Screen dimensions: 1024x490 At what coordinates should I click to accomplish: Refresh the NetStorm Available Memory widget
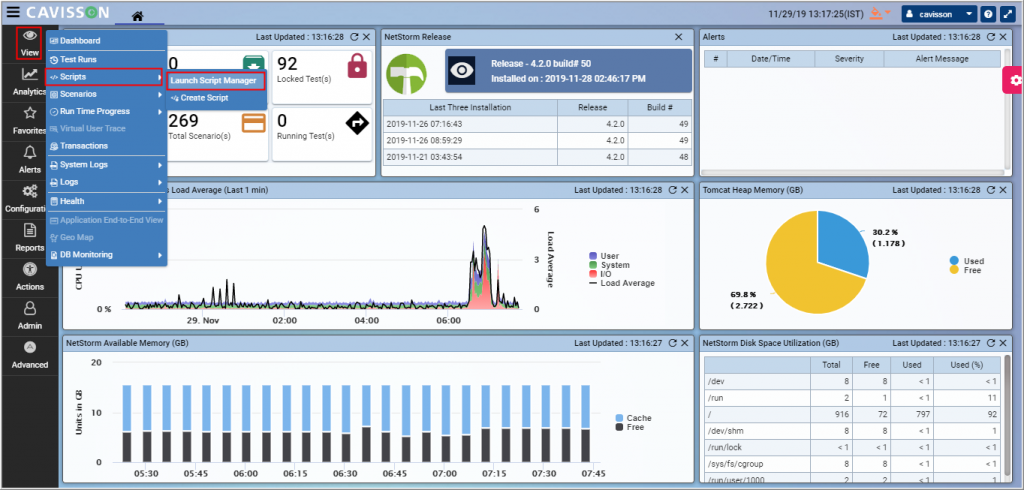pyautogui.click(x=673, y=343)
